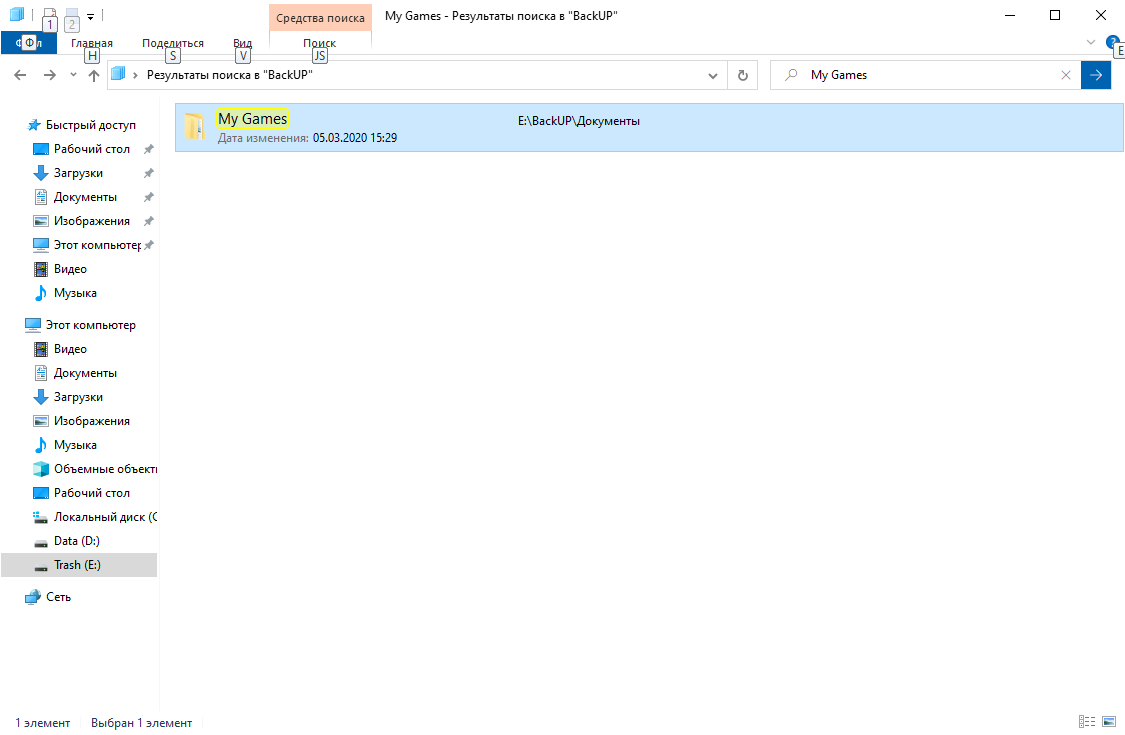Expand the ribbon with the chevron
This screenshot has width=1125, height=735.
[1091, 42]
